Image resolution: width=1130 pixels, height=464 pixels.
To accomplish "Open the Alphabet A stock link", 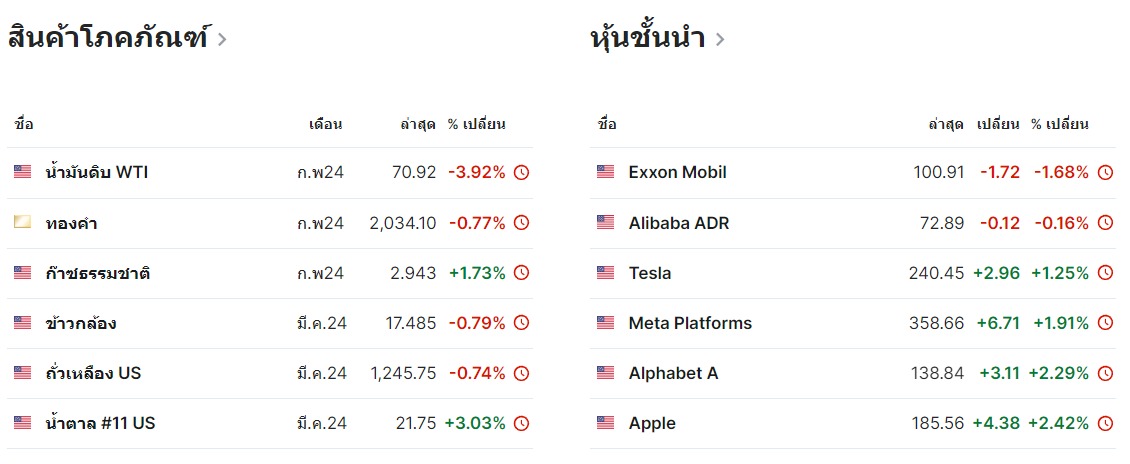I will point(673,373).
